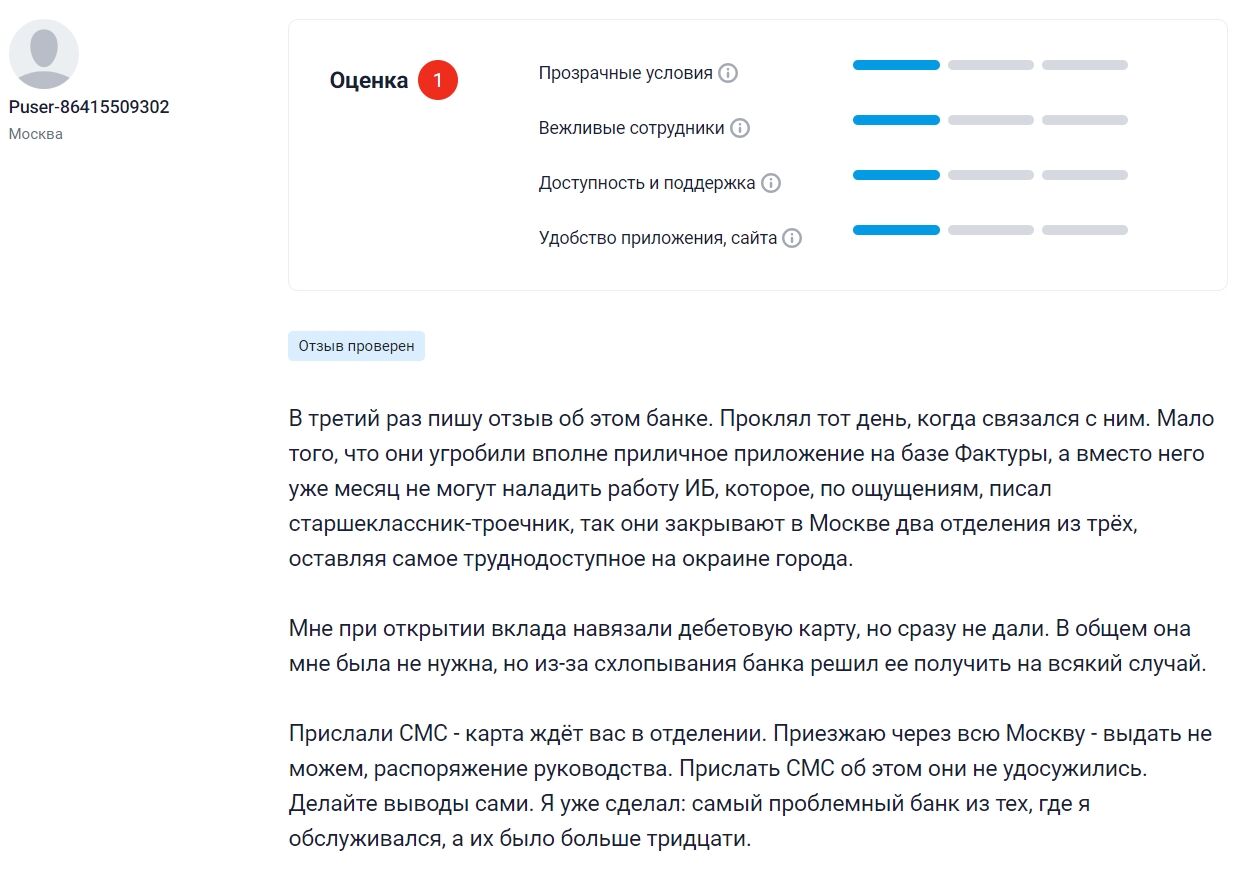This screenshot has width=1254, height=876.
Task: Click the Вежливые сотрудники label
Action: coord(631,128)
